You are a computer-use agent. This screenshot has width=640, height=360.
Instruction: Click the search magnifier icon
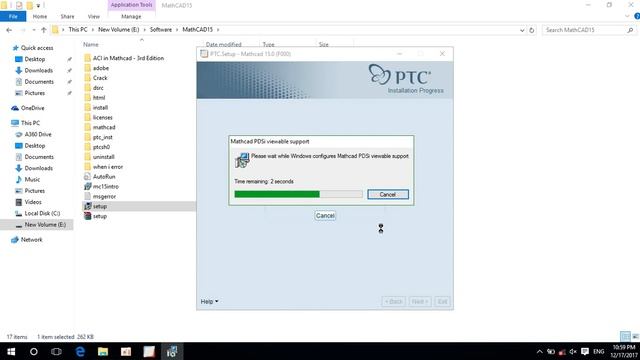coord(630,30)
